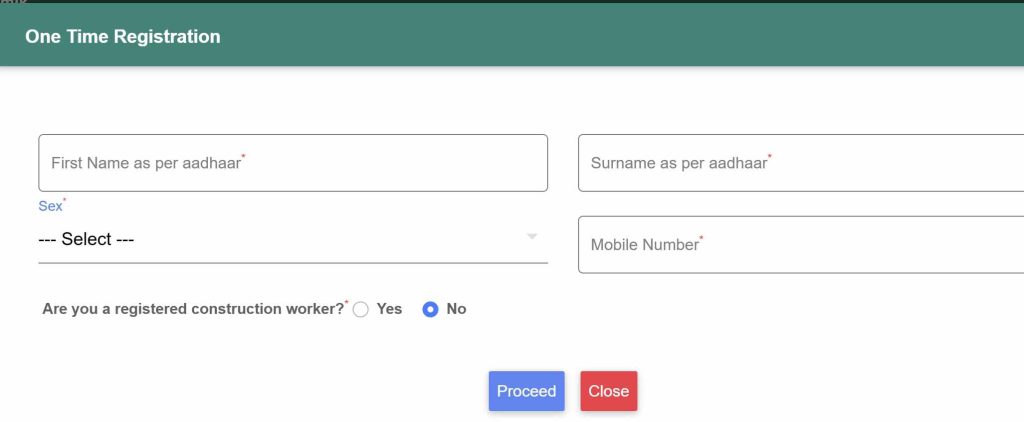
Task: Choose the No radio button
Action: tap(431, 310)
